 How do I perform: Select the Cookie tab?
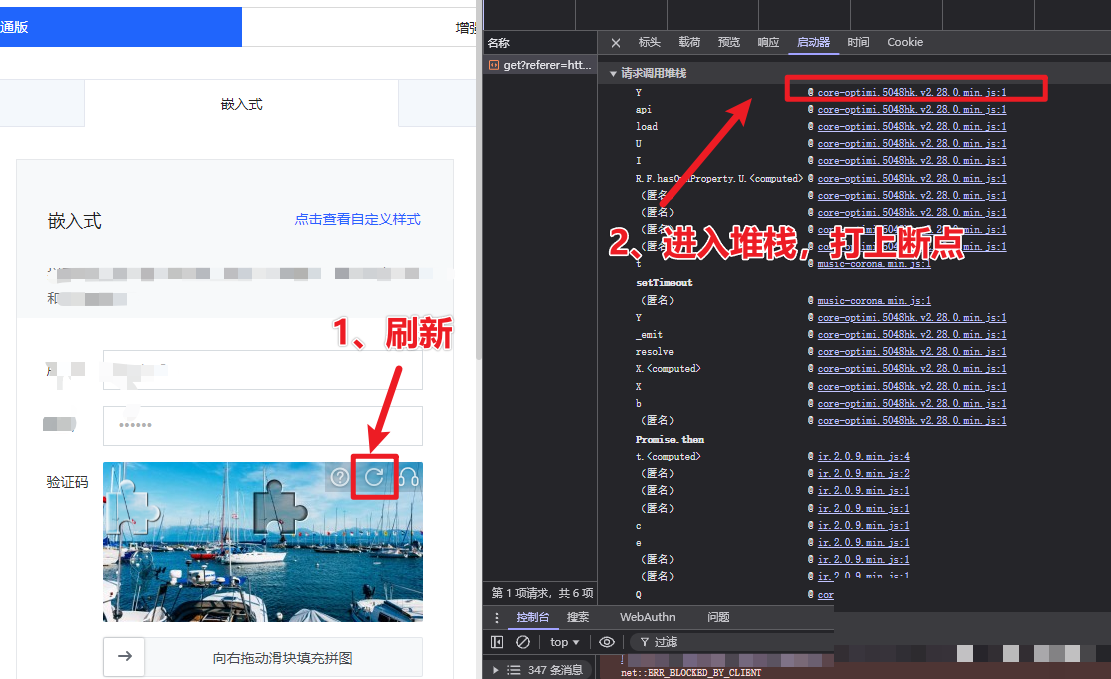pos(905,43)
